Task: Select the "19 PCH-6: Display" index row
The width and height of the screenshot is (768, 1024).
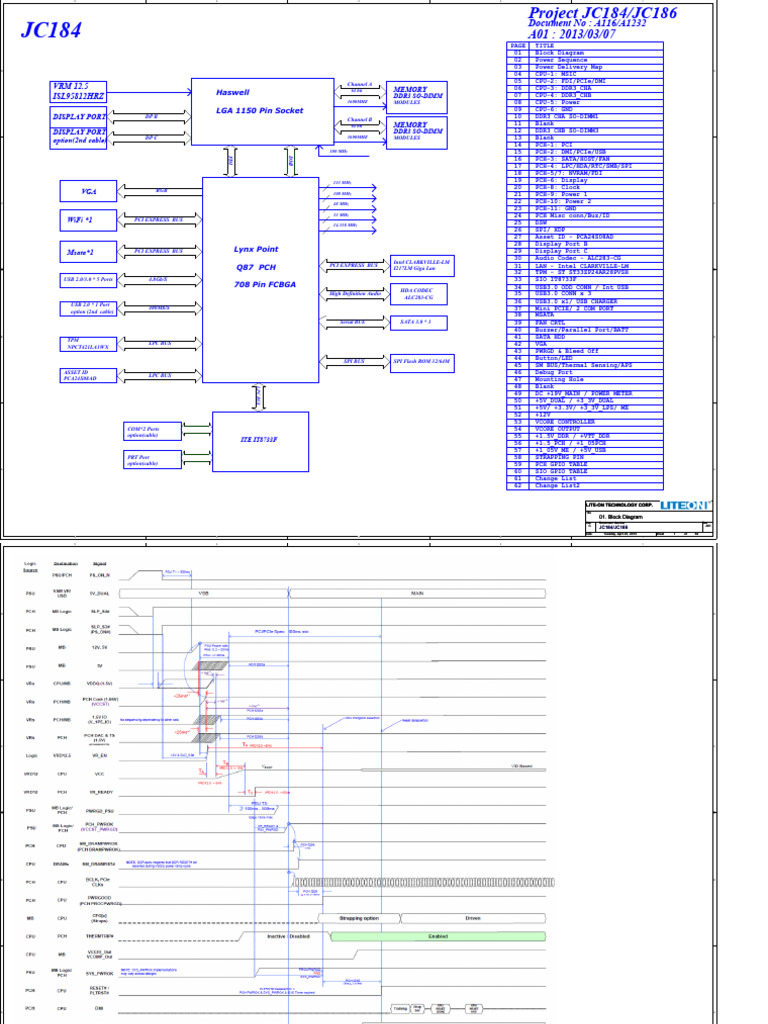Action: pos(585,180)
